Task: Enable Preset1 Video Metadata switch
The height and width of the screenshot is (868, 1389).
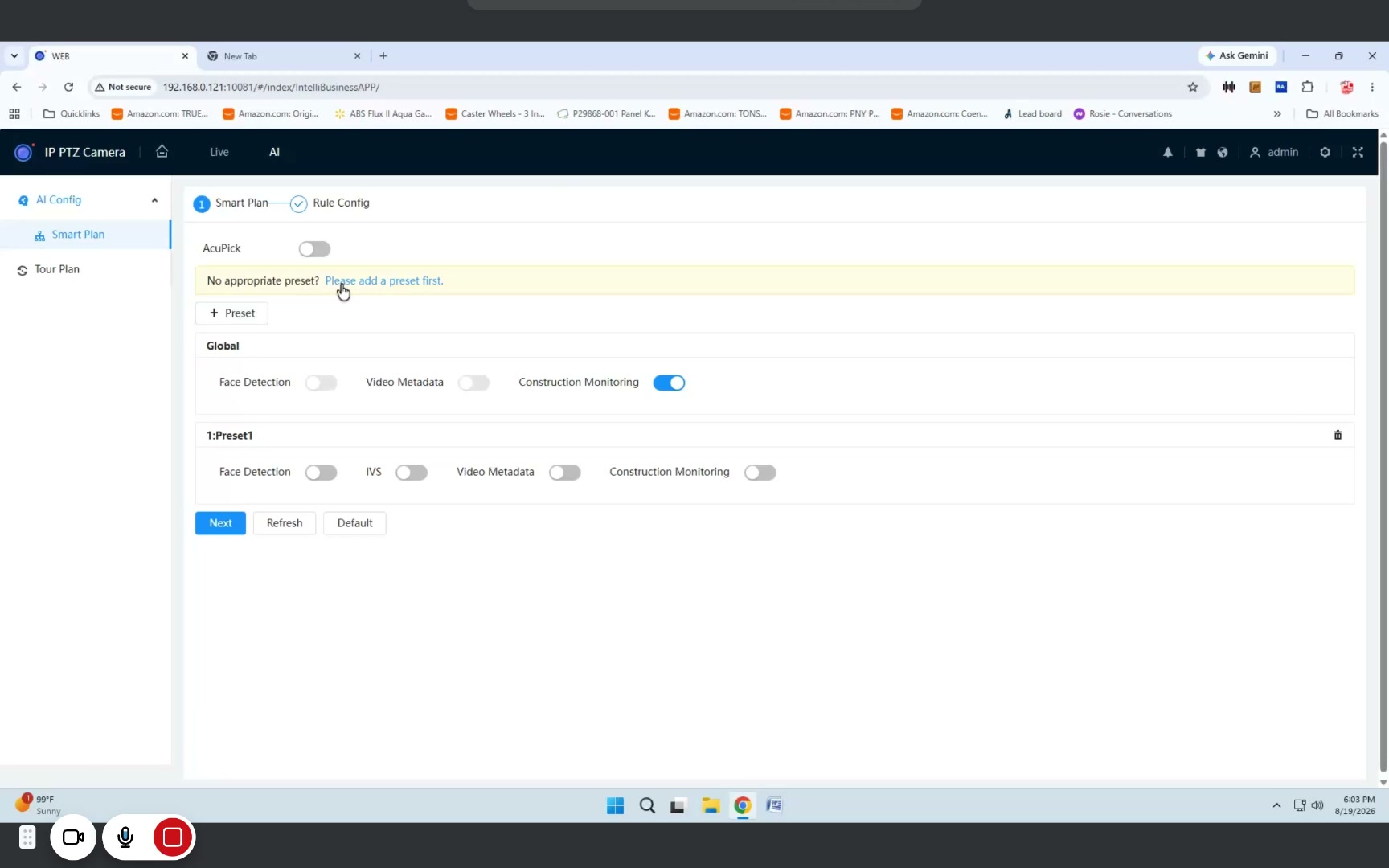Action: coord(565,473)
